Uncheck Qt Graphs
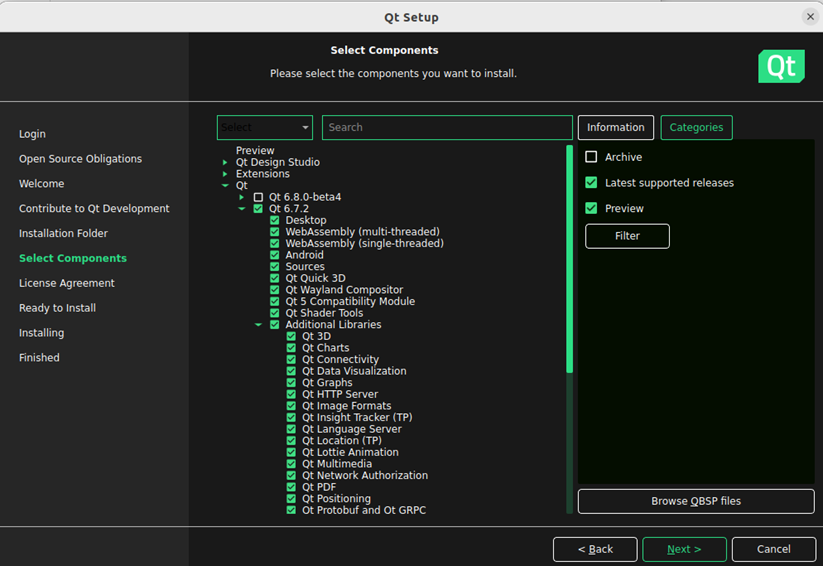 coord(291,383)
